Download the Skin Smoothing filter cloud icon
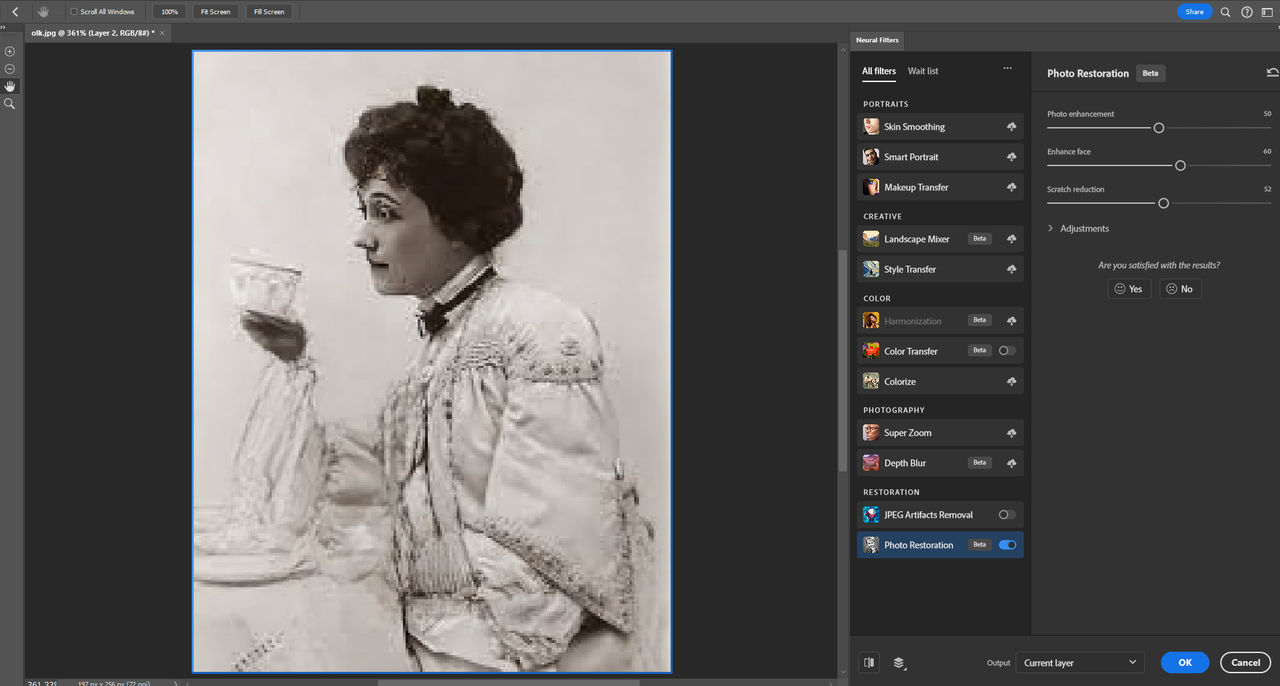 (1012, 127)
